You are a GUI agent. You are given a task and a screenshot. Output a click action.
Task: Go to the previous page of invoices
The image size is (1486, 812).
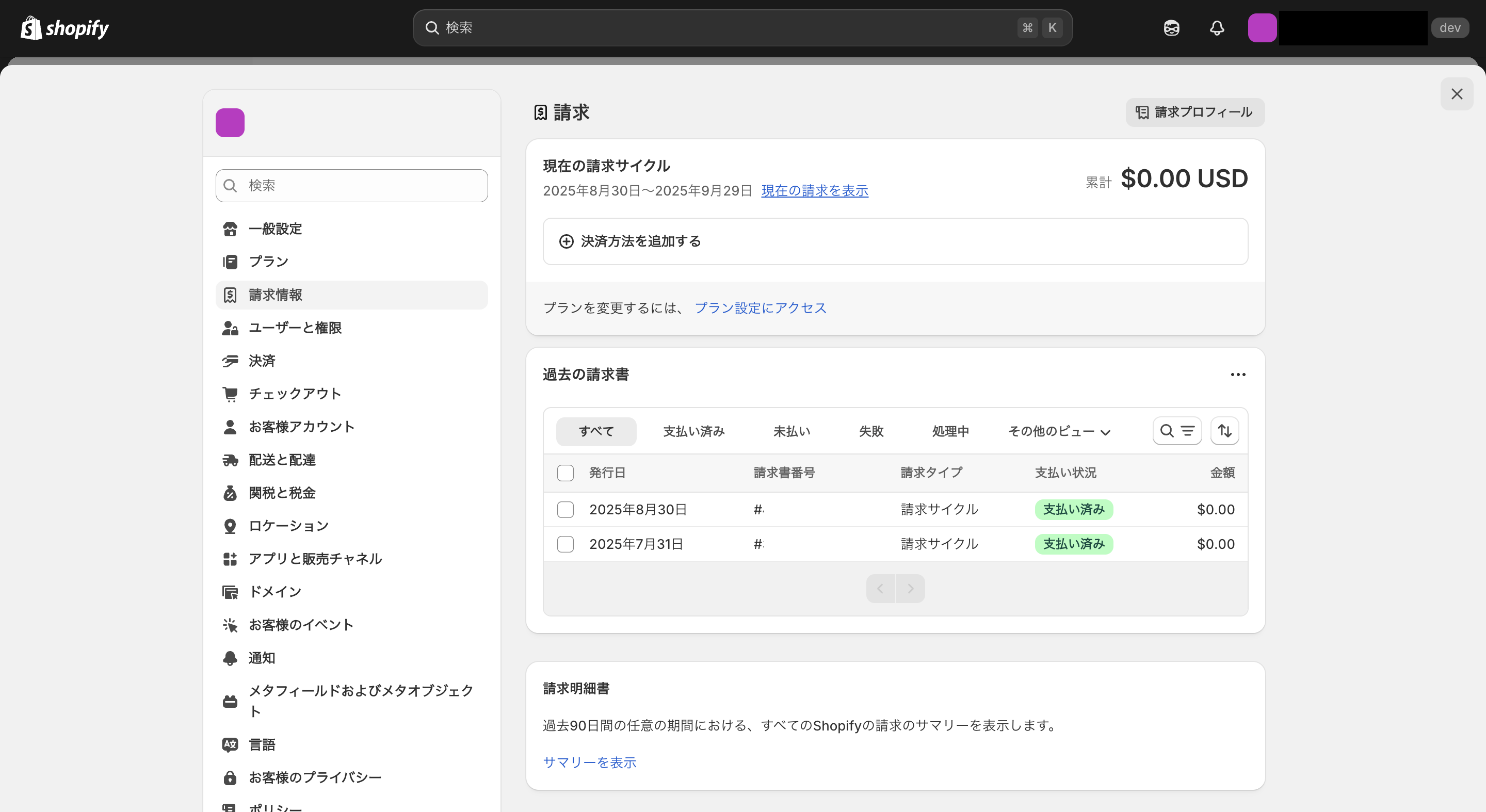click(x=880, y=589)
